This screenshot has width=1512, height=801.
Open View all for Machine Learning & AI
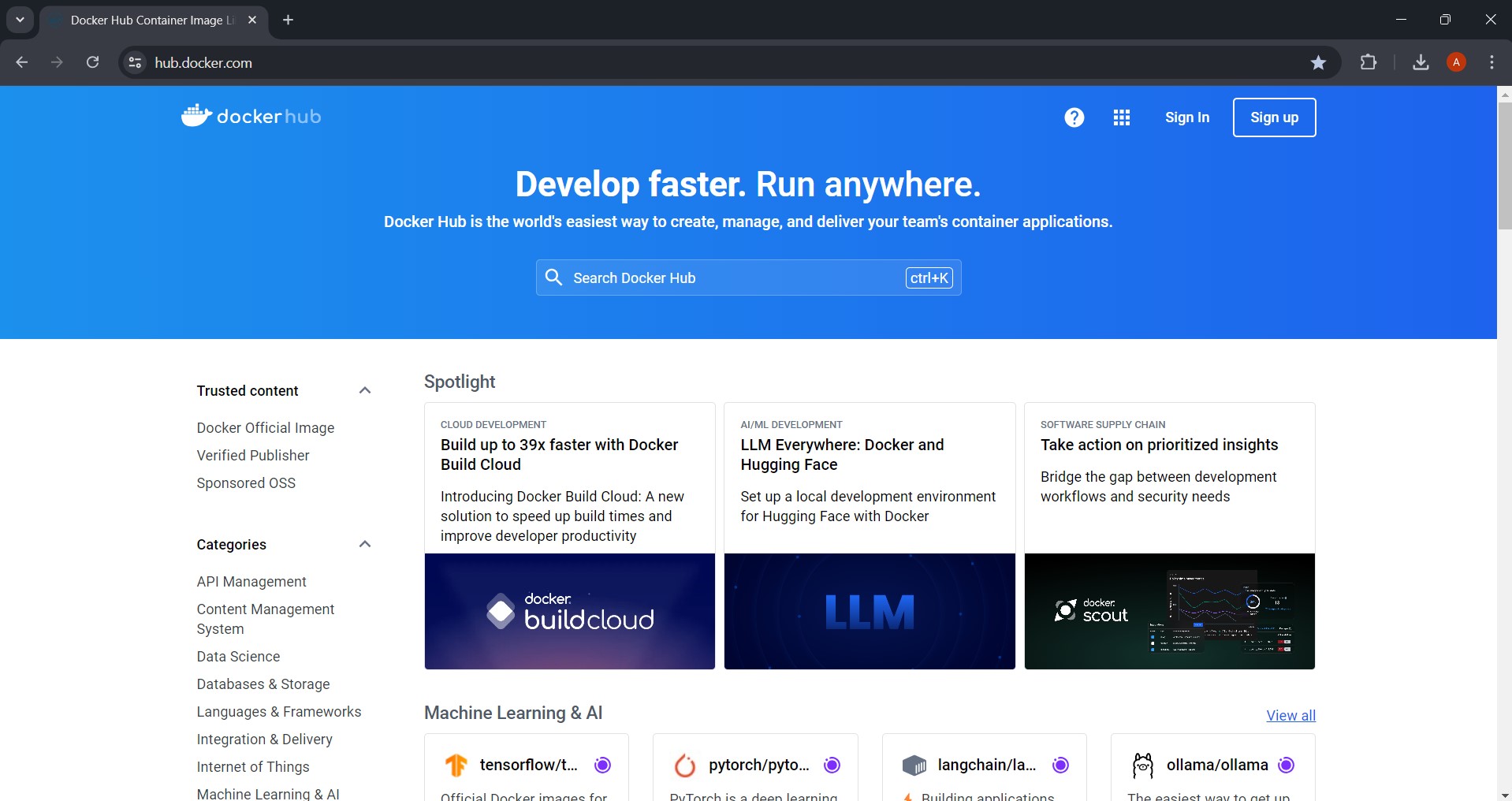click(1290, 716)
